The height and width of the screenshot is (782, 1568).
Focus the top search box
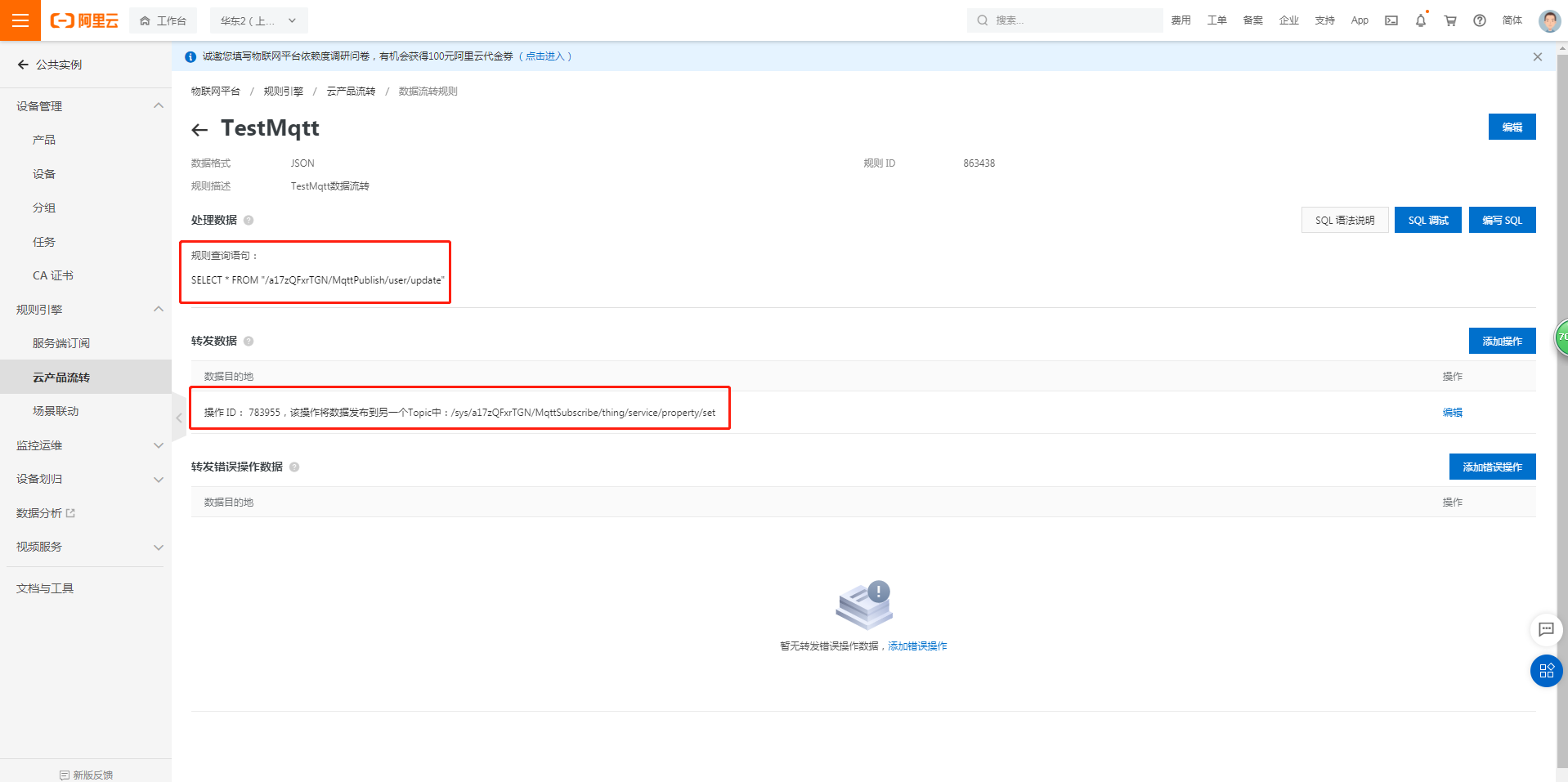pyautogui.click(x=1065, y=20)
